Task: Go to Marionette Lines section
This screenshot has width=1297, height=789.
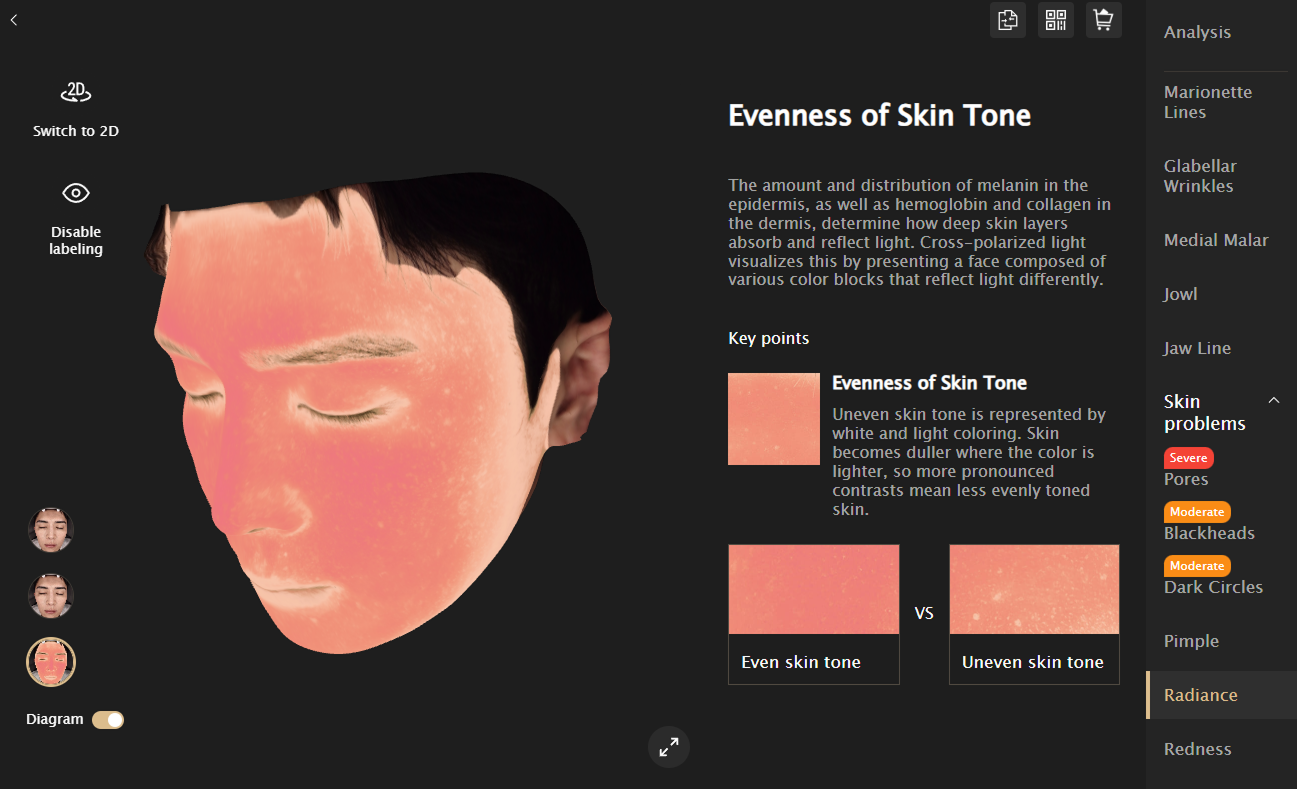Action: (1208, 102)
